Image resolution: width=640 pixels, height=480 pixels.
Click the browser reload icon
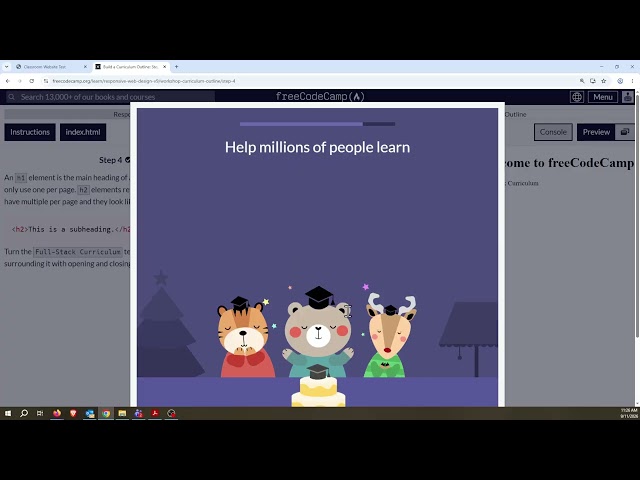[x=31, y=81]
